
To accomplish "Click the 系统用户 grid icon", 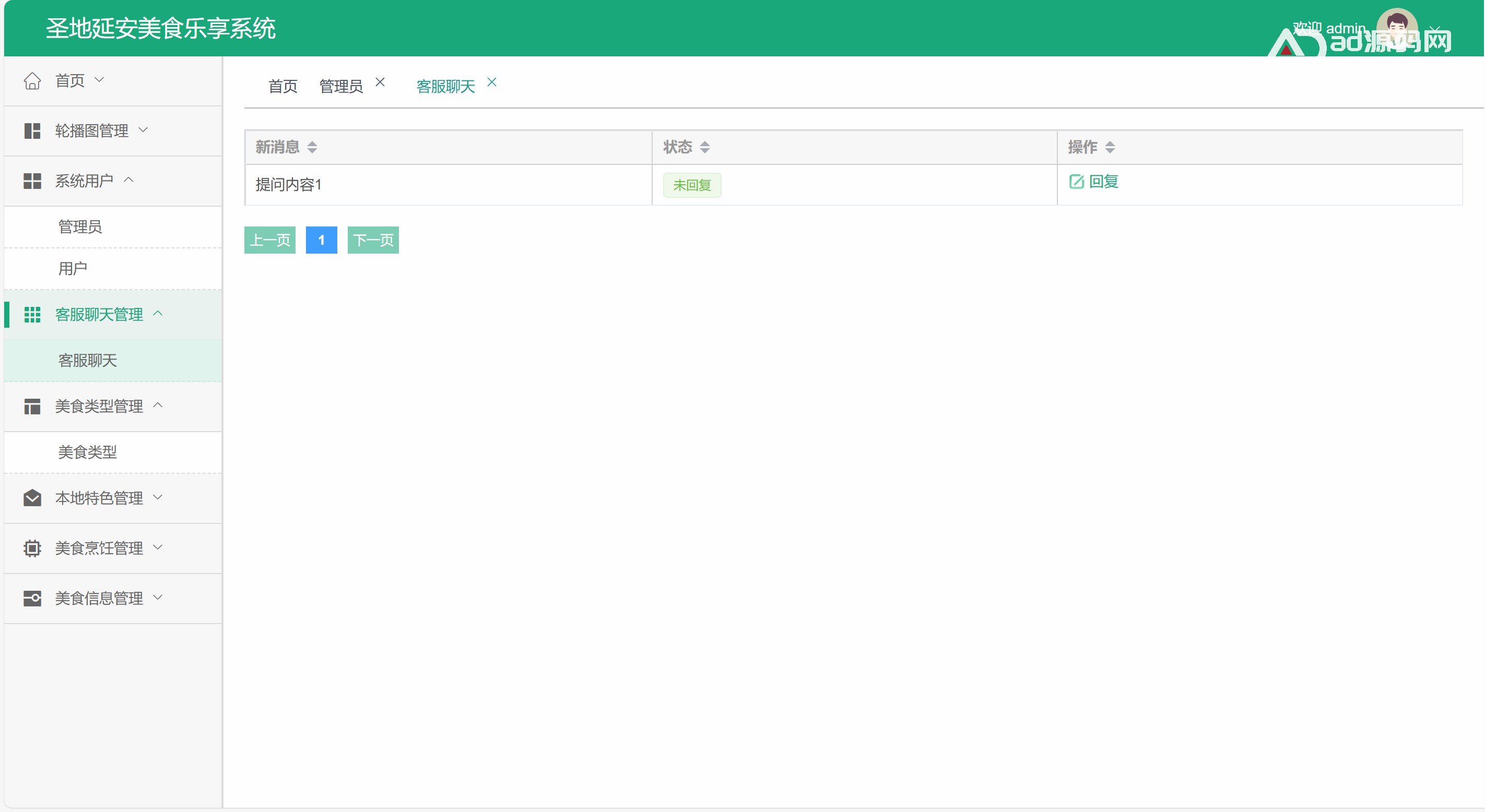I will 32,181.
